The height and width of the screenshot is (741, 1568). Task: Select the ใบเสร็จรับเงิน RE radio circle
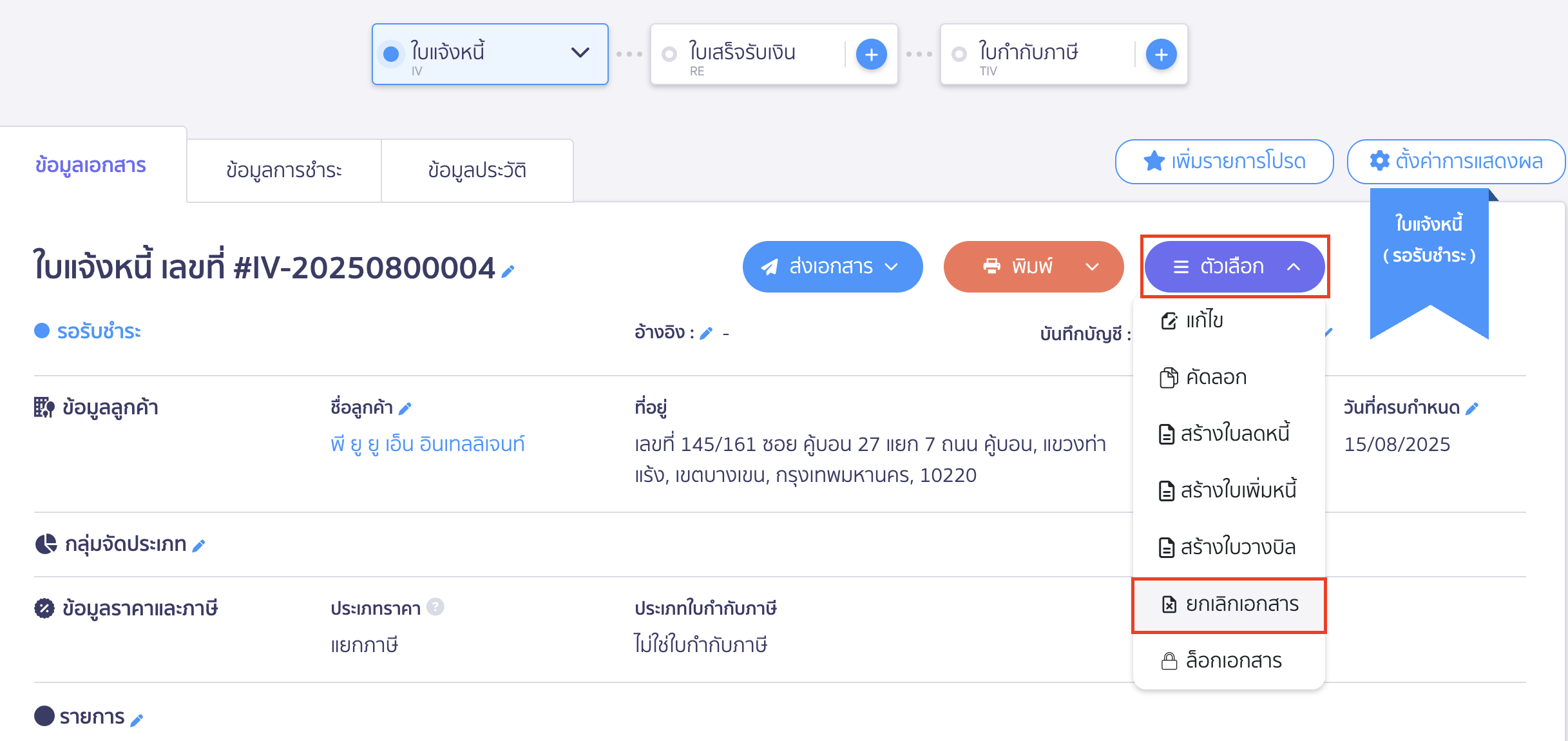coord(669,54)
